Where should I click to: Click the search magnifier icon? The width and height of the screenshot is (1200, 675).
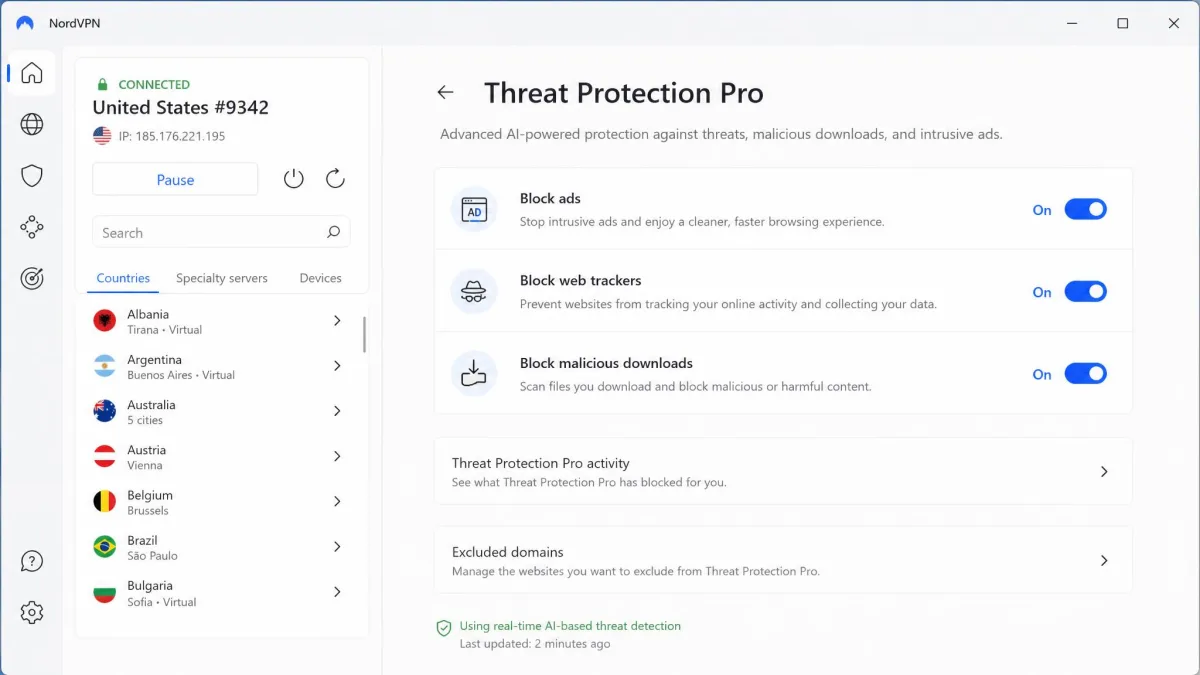(333, 232)
